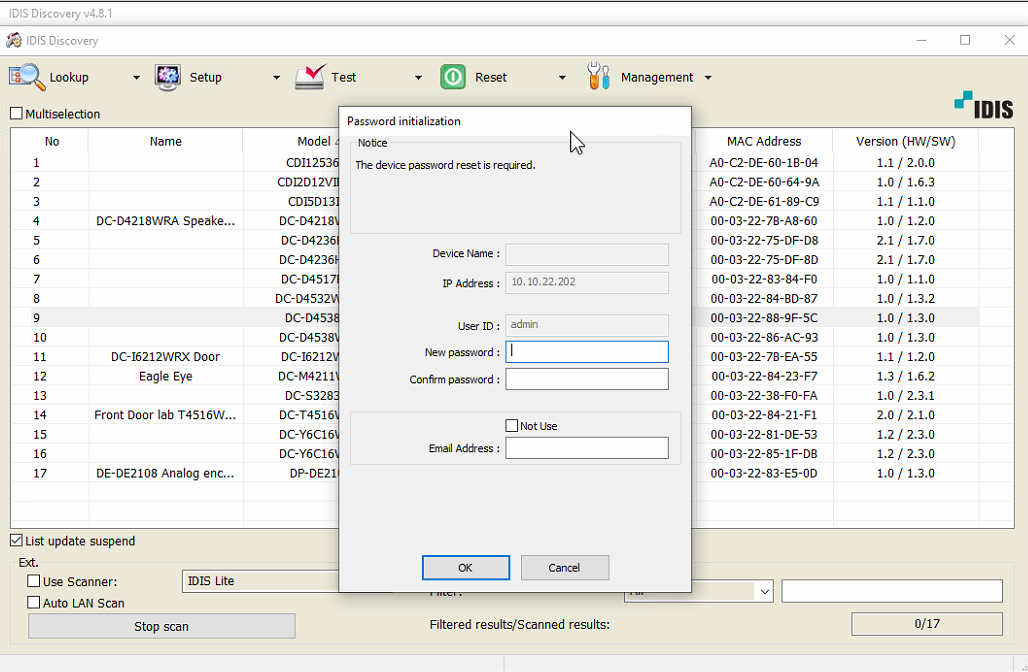1028x672 pixels.
Task: Select the DC-D4218WRA Speake... row name
Action: coord(165,221)
